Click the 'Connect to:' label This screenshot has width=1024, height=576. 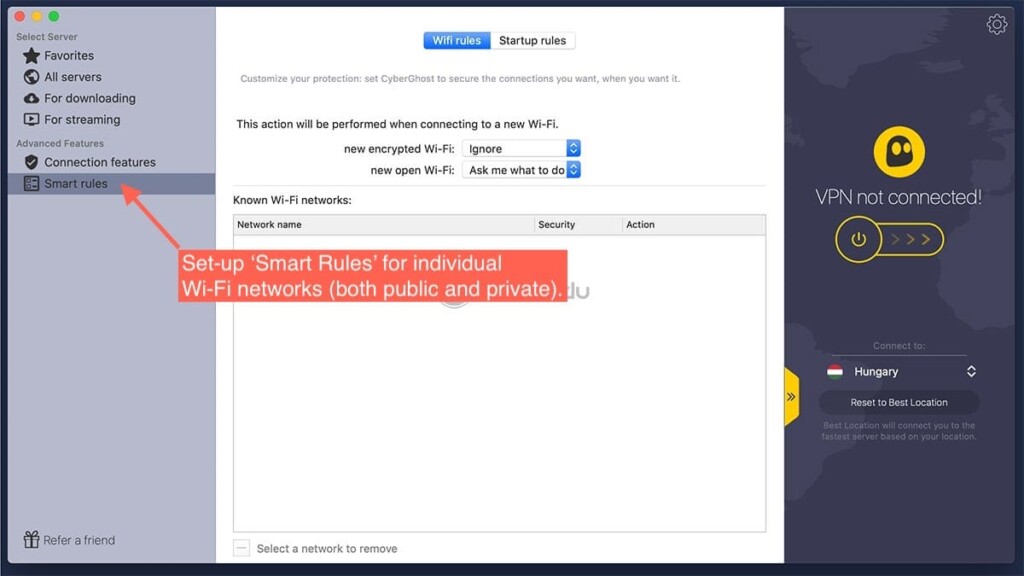[899, 345]
